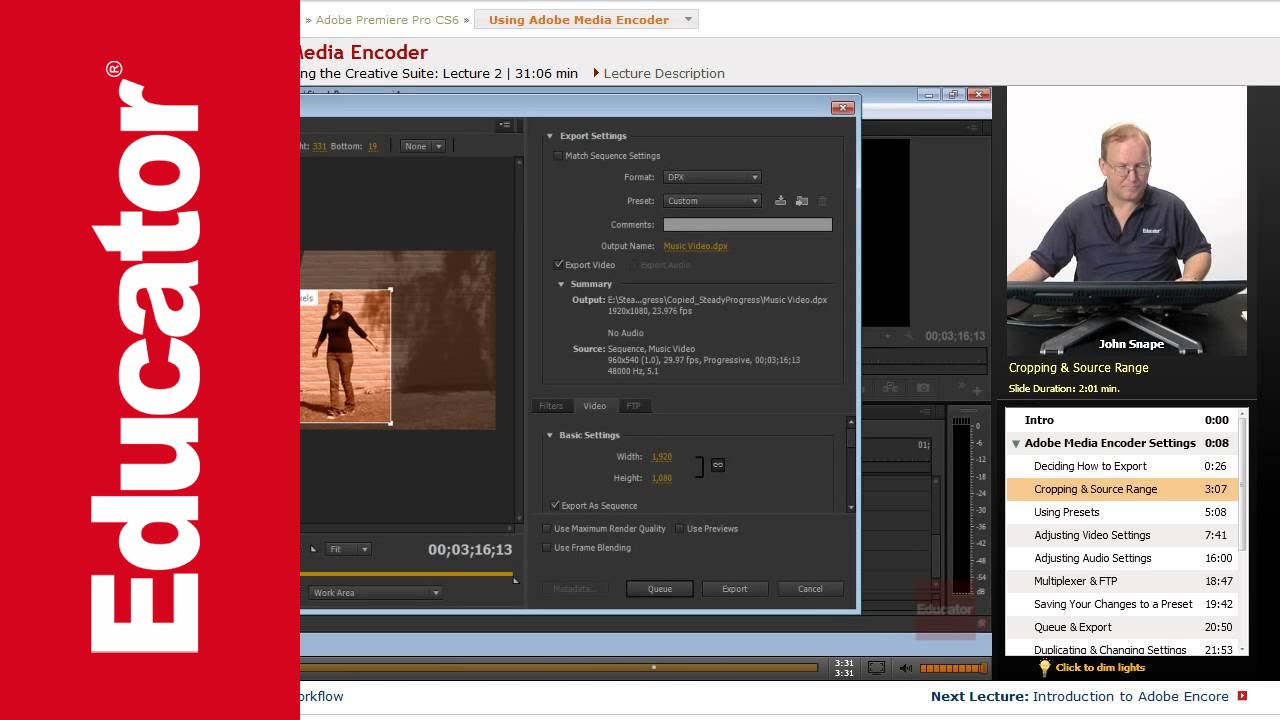
Task: Open the Fit zoom level dropdown
Action: tap(349, 549)
